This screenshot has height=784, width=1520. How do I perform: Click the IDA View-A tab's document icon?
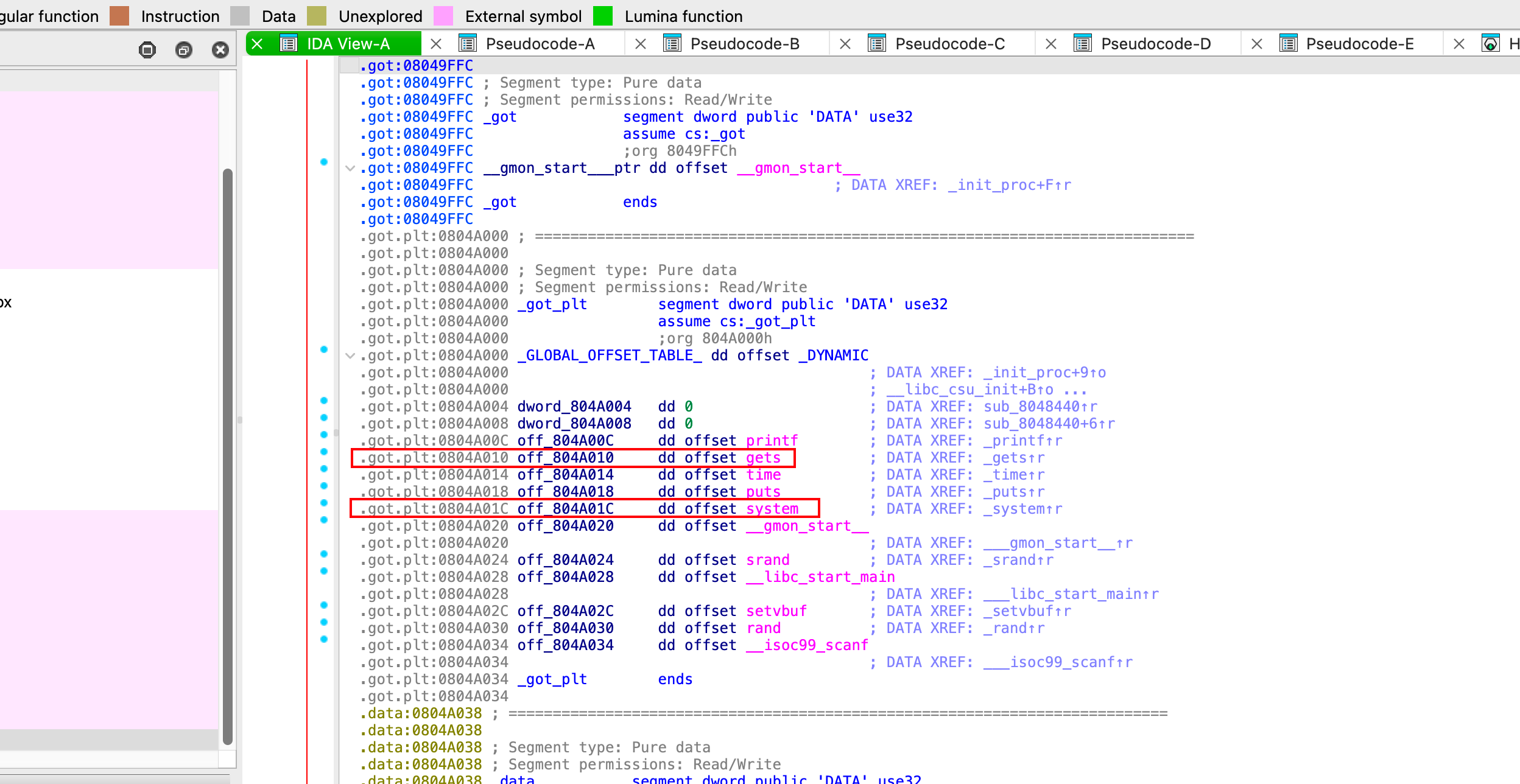288,44
